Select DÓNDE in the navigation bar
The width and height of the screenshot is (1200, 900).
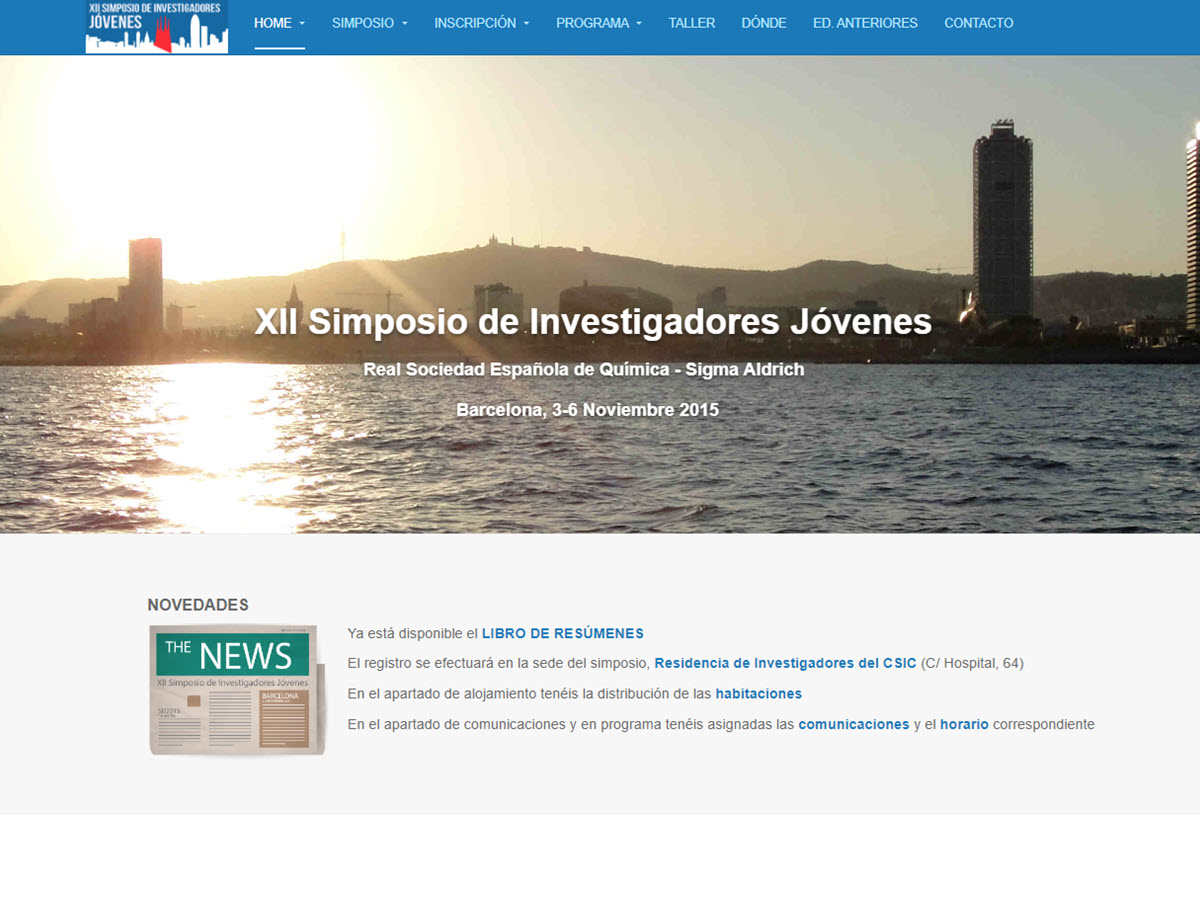pos(763,23)
